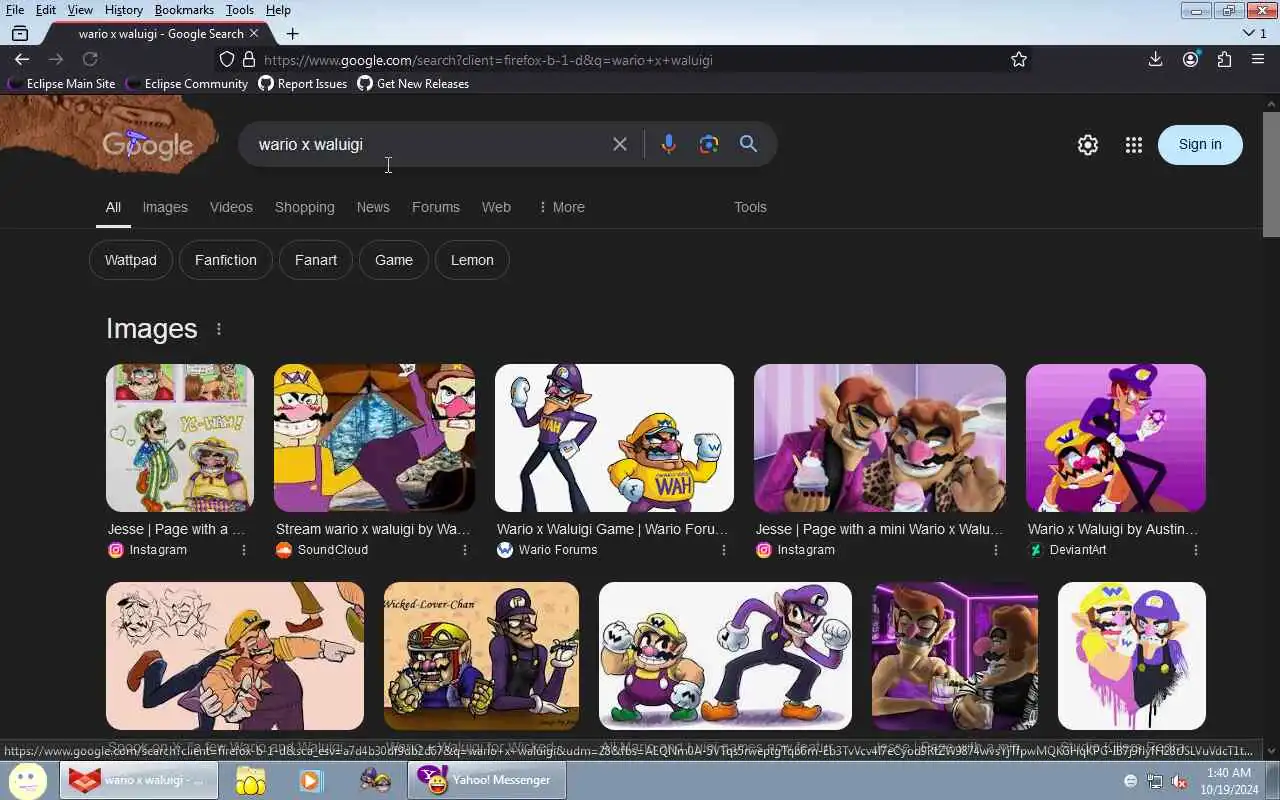Click the magnifying glass search button
Image resolution: width=1280 pixels, height=800 pixels.
tap(748, 144)
